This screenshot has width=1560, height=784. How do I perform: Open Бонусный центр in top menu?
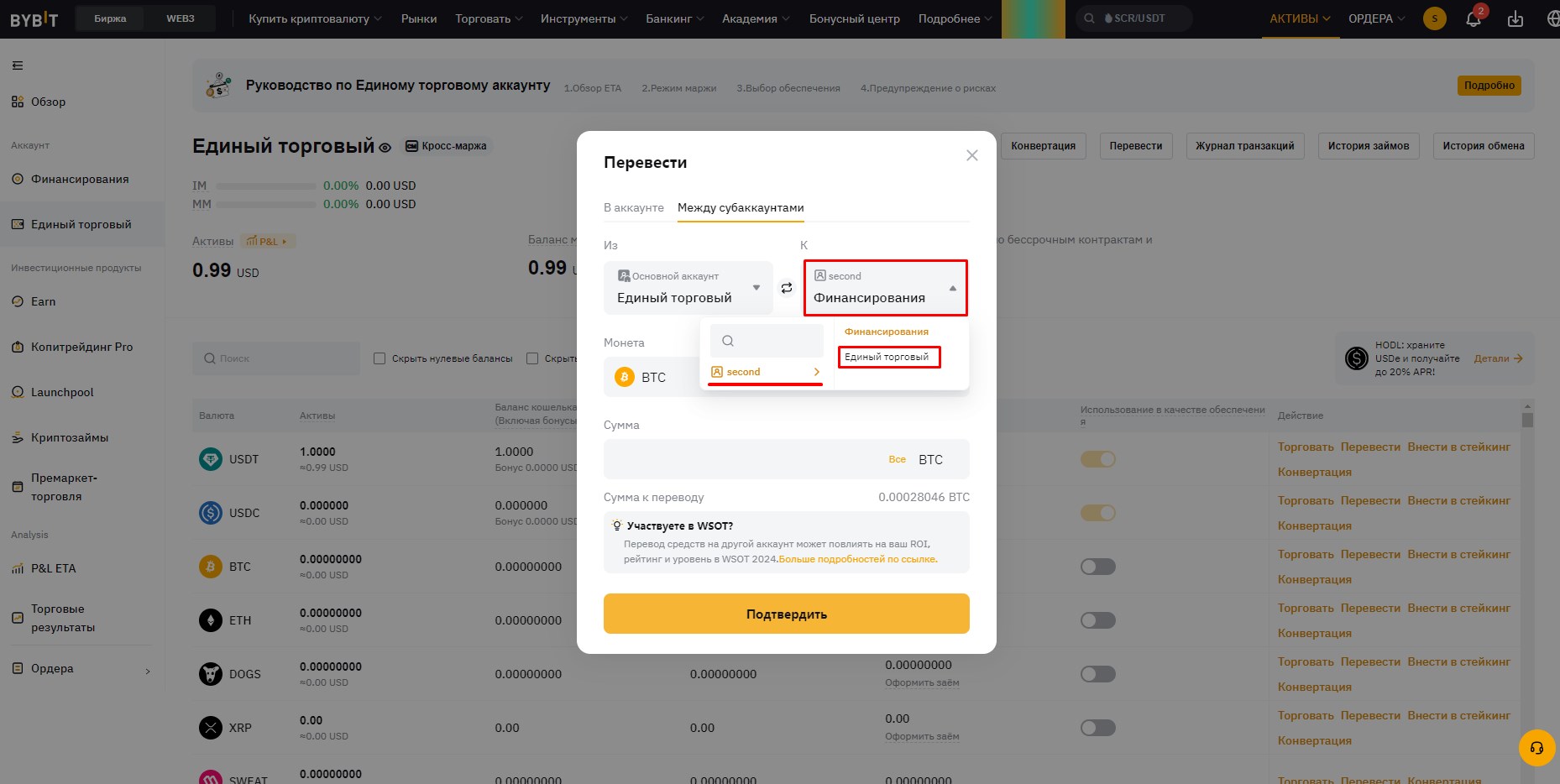coord(855,18)
